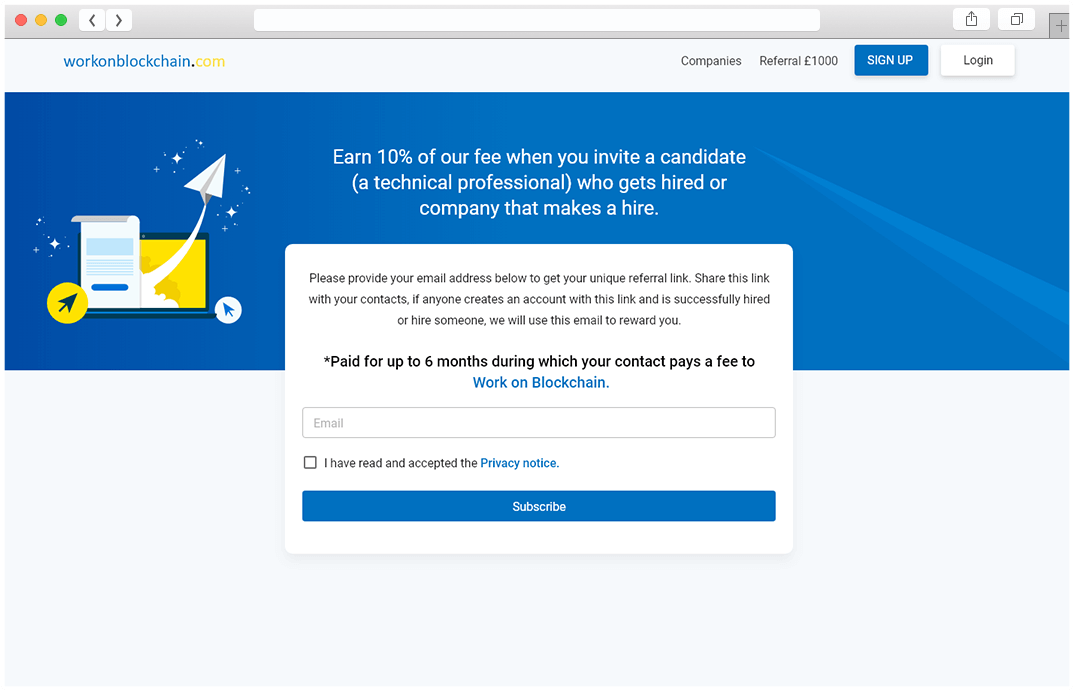Open the Companies menu item
The width and height of the screenshot is (1074, 691).
point(711,61)
